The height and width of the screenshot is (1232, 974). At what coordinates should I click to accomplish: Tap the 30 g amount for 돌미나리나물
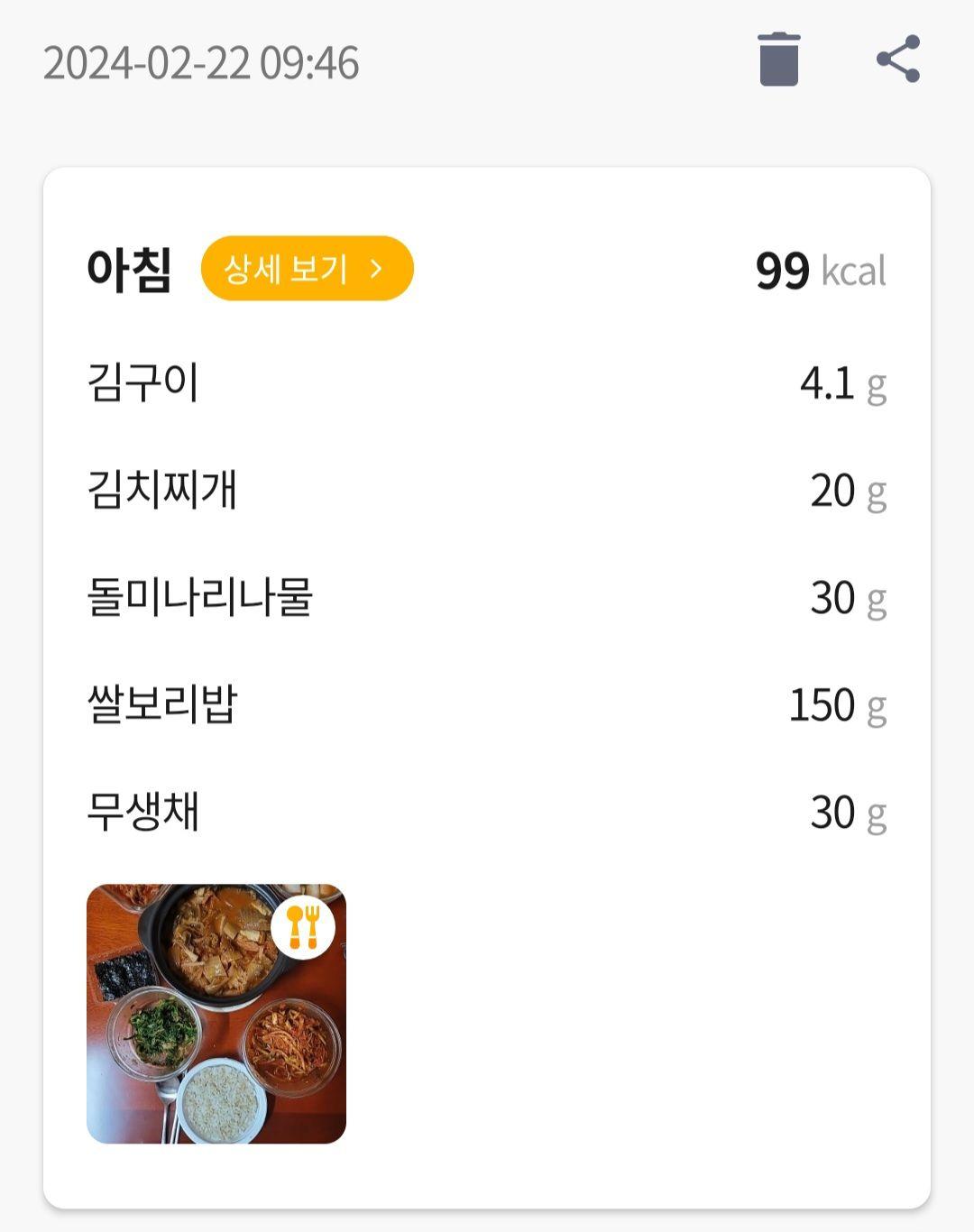[x=849, y=599]
